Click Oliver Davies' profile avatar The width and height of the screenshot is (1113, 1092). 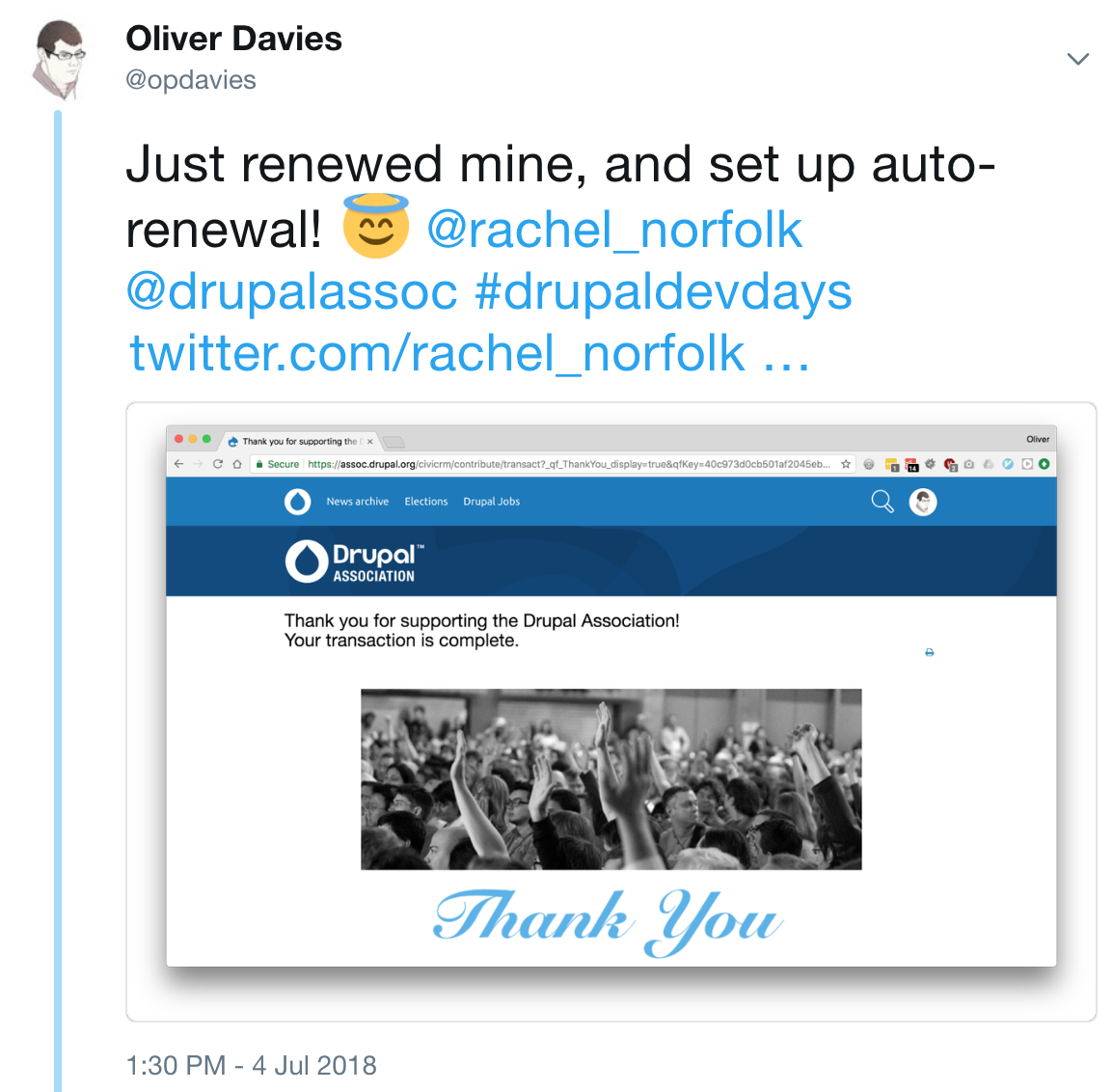click(61, 60)
